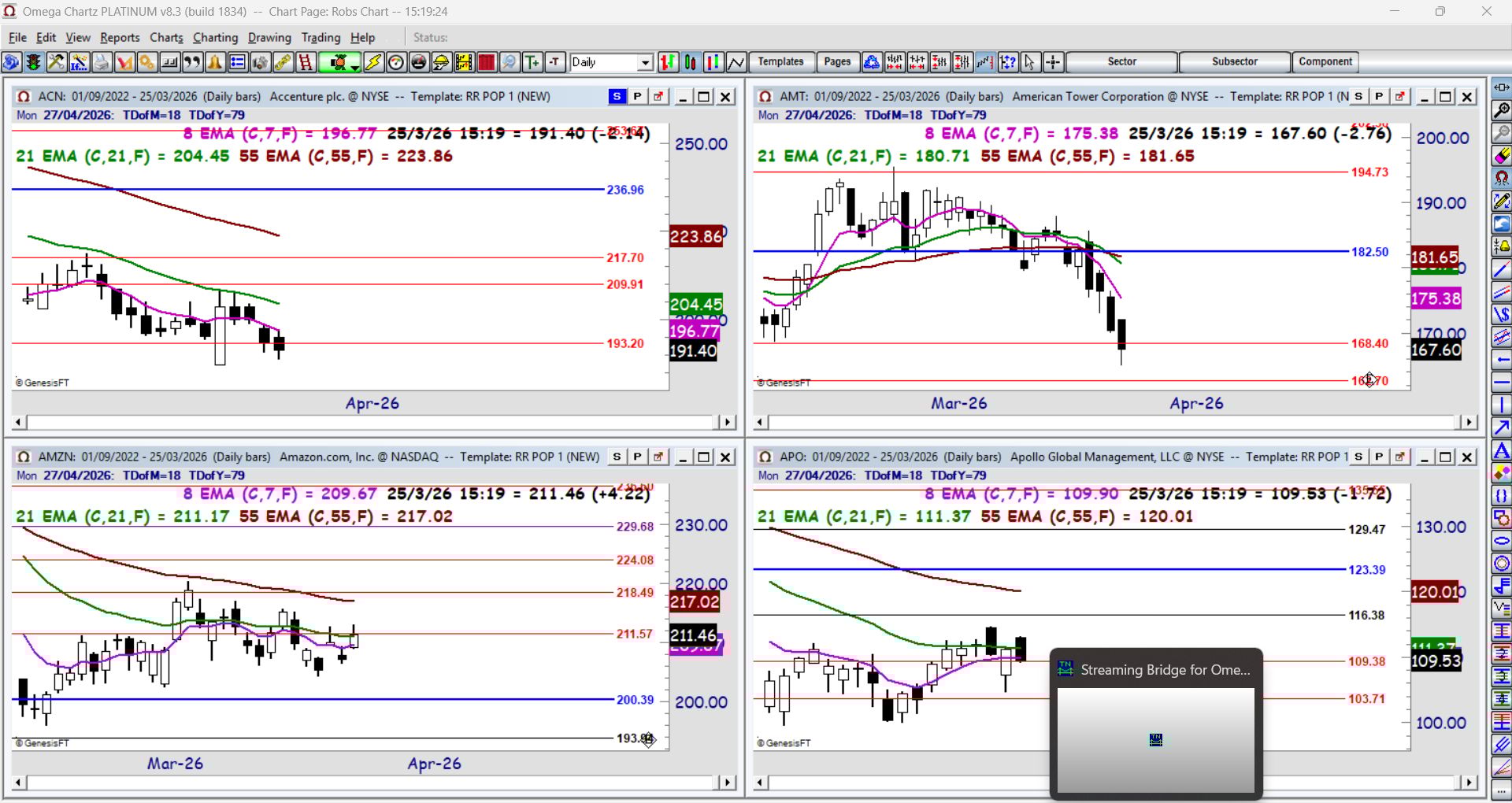Image resolution: width=1512 pixels, height=803 pixels.
Task: Toggle the P button on APO chart
Action: (x=1379, y=457)
